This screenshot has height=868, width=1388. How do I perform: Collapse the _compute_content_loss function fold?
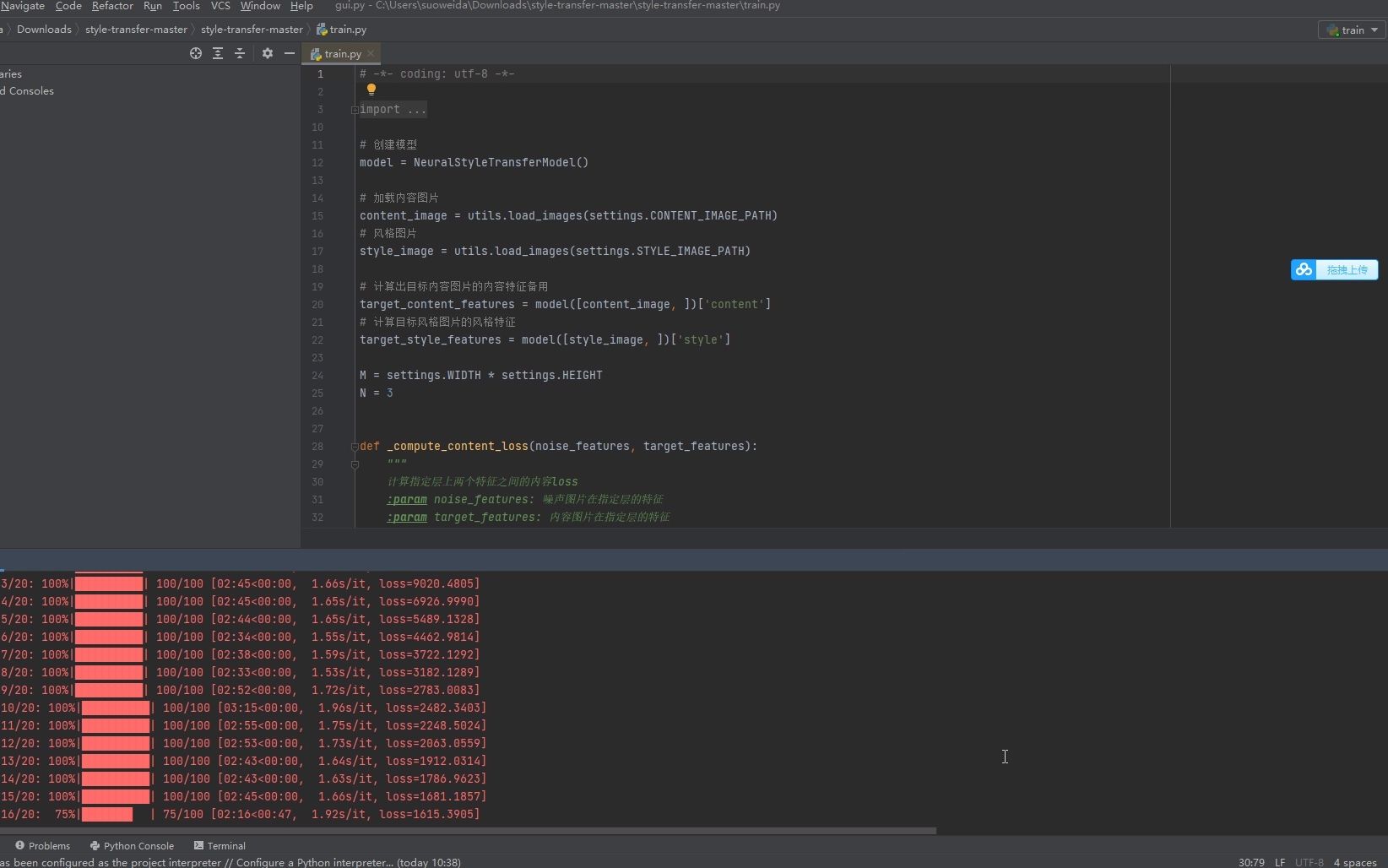click(x=355, y=447)
